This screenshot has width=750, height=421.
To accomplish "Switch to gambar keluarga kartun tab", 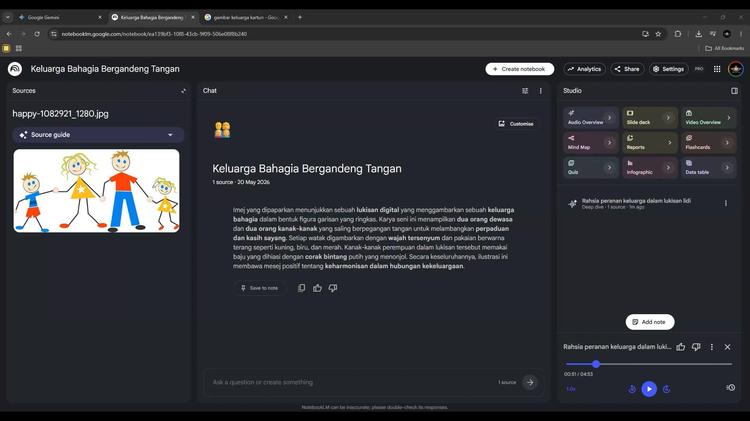I will click(246, 17).
